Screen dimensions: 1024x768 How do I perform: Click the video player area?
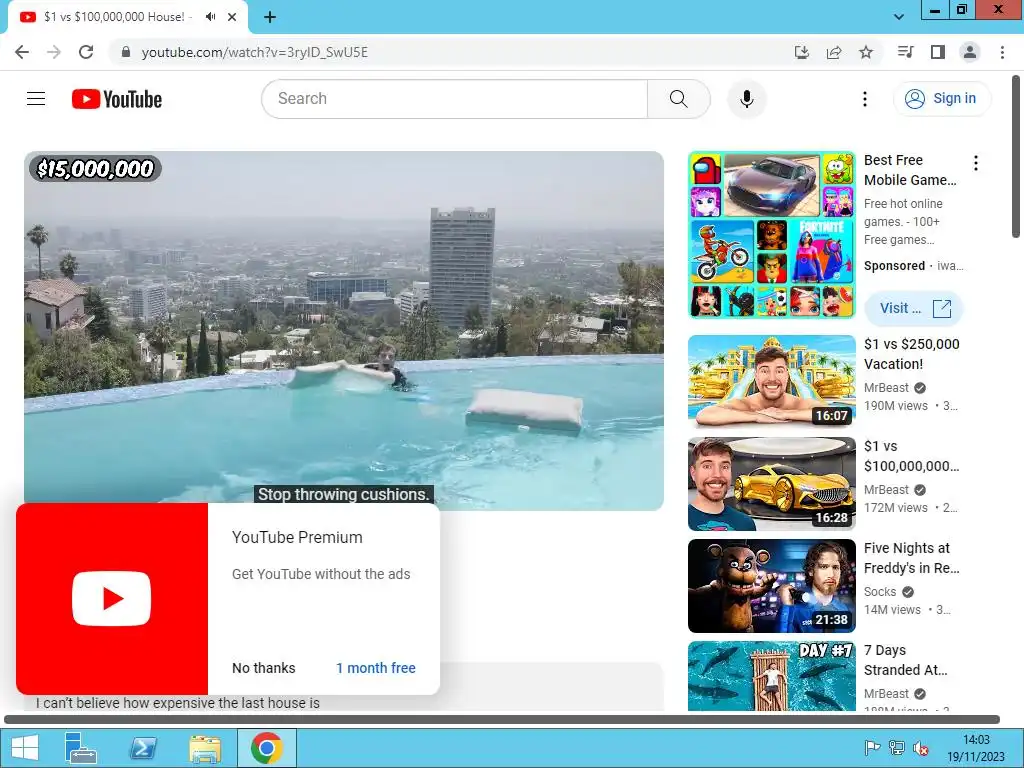click(344, 330)
